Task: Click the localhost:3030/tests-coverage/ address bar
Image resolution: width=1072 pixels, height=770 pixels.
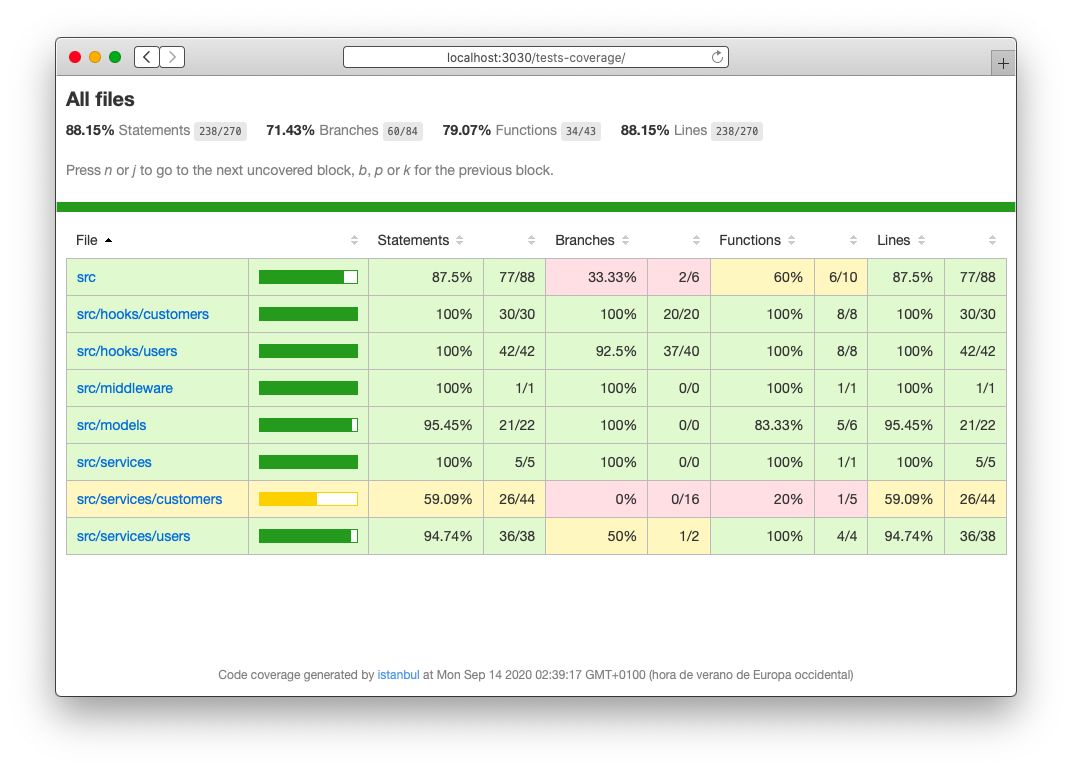Action: coord(535,57)
